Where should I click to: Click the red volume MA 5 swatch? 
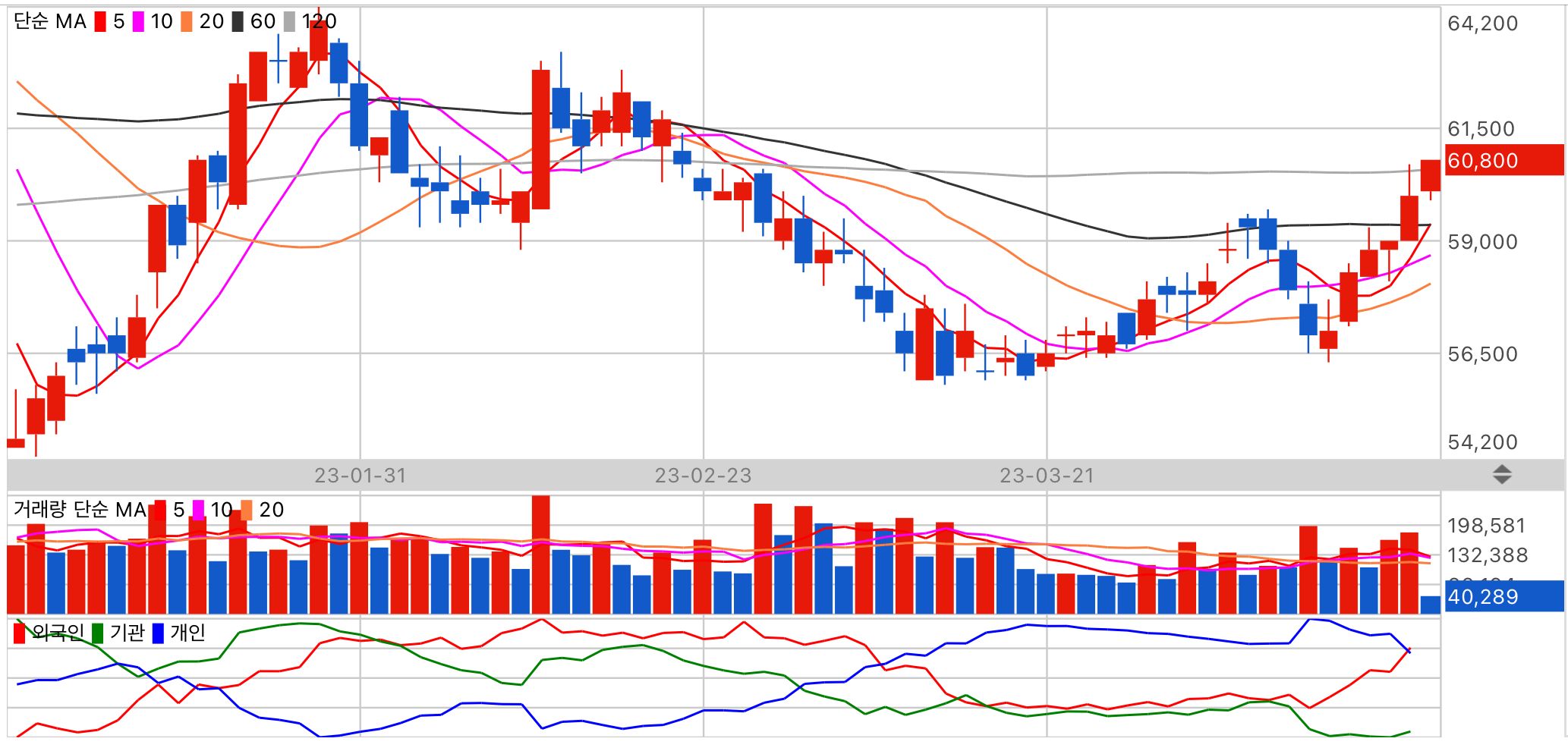point(160,510)
